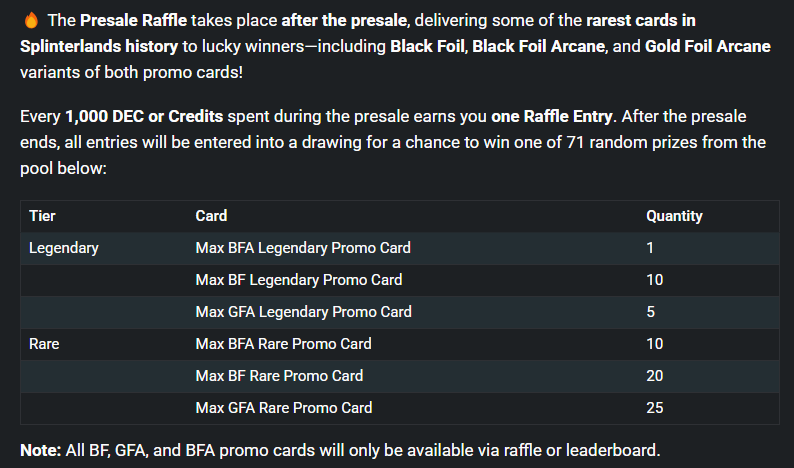Click quantity 20 for BF Rare
The image size is (794, 468).
(x=655, y=376)
